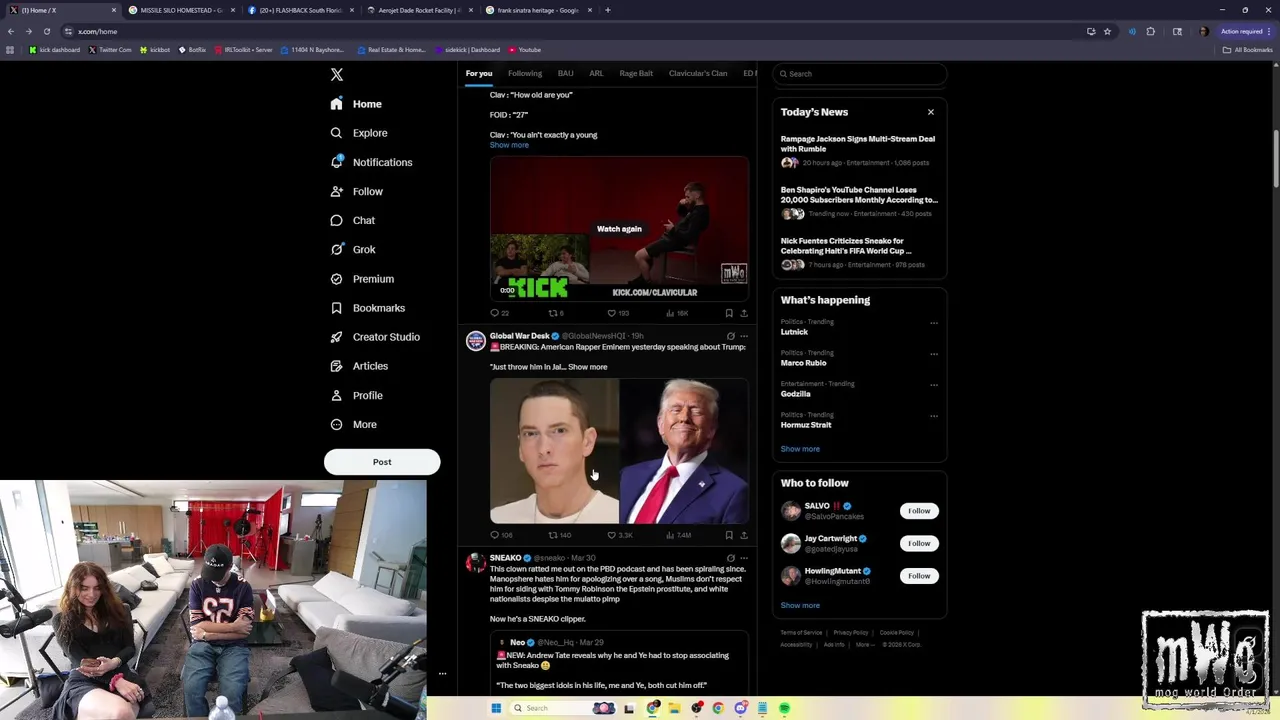Open the new browser tab button
Image resolution: width=1280 pixels, height=720 pixels.
click(x=608, y=10)
